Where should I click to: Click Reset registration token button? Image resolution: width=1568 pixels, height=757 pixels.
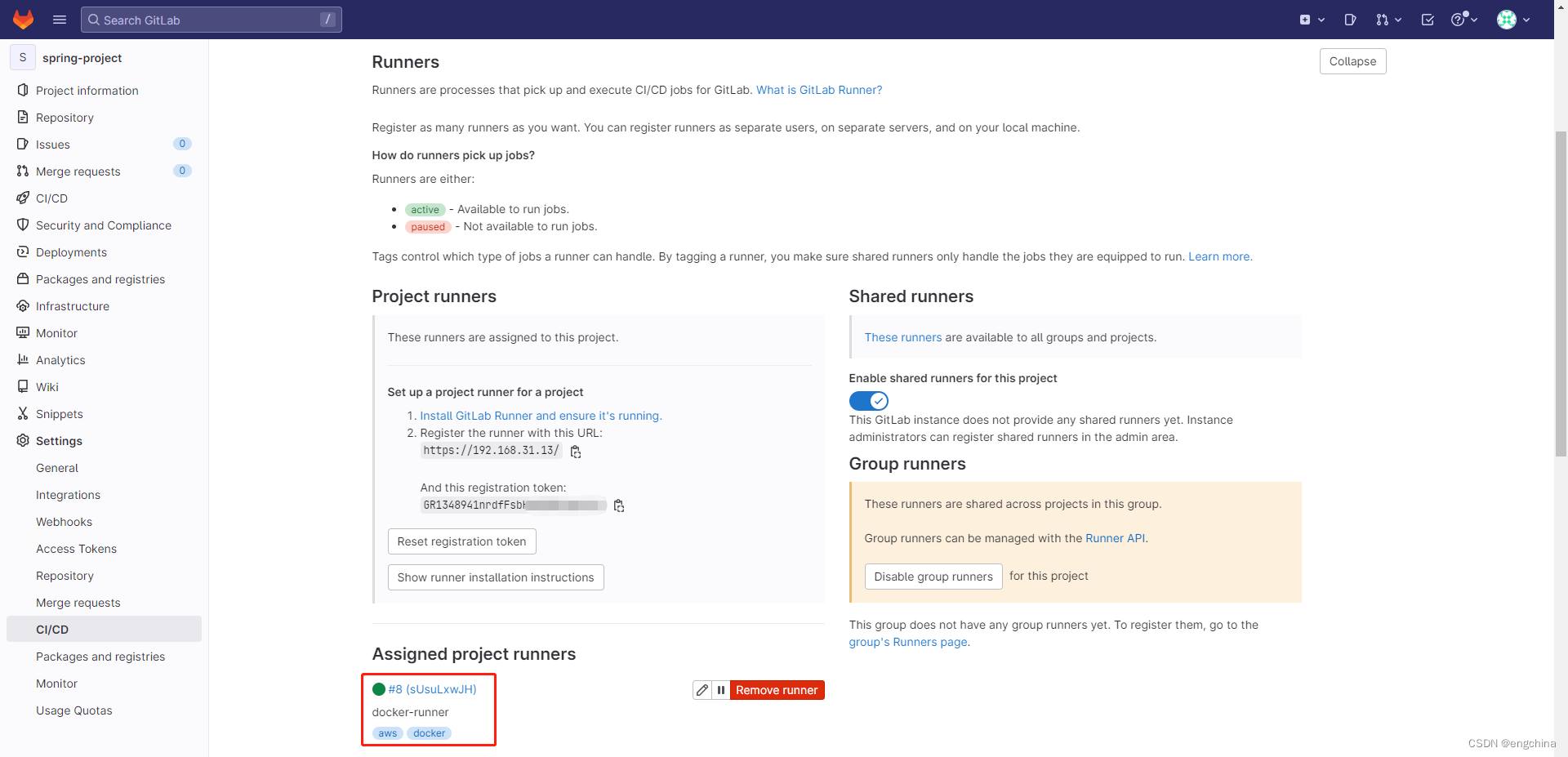click(461, 541)
